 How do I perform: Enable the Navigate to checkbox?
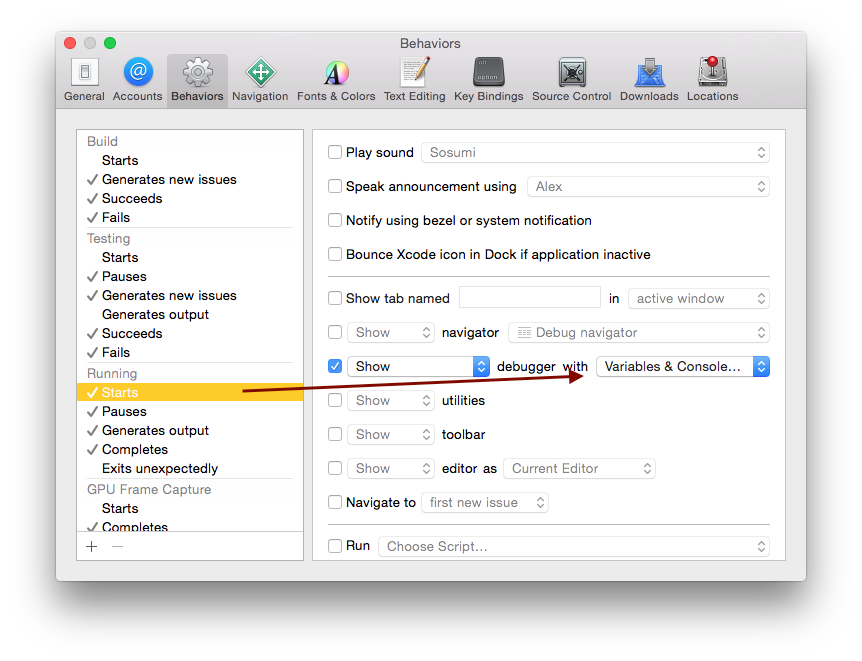(335, 502)
